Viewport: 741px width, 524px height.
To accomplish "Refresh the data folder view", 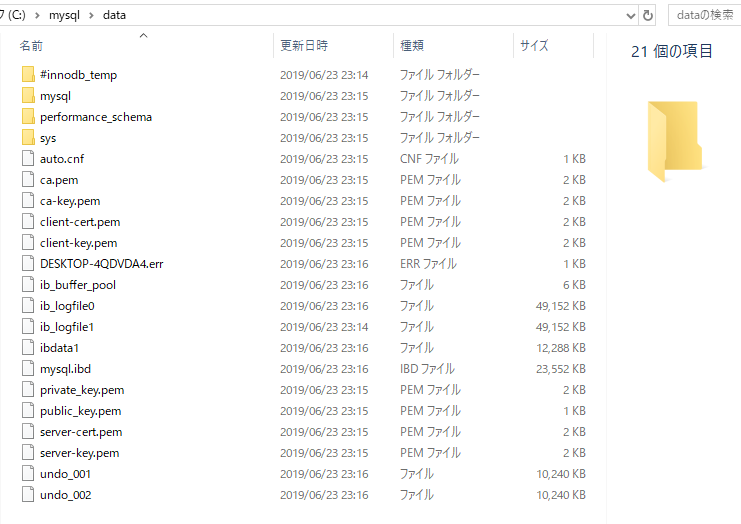I will (x=648, y=16).
